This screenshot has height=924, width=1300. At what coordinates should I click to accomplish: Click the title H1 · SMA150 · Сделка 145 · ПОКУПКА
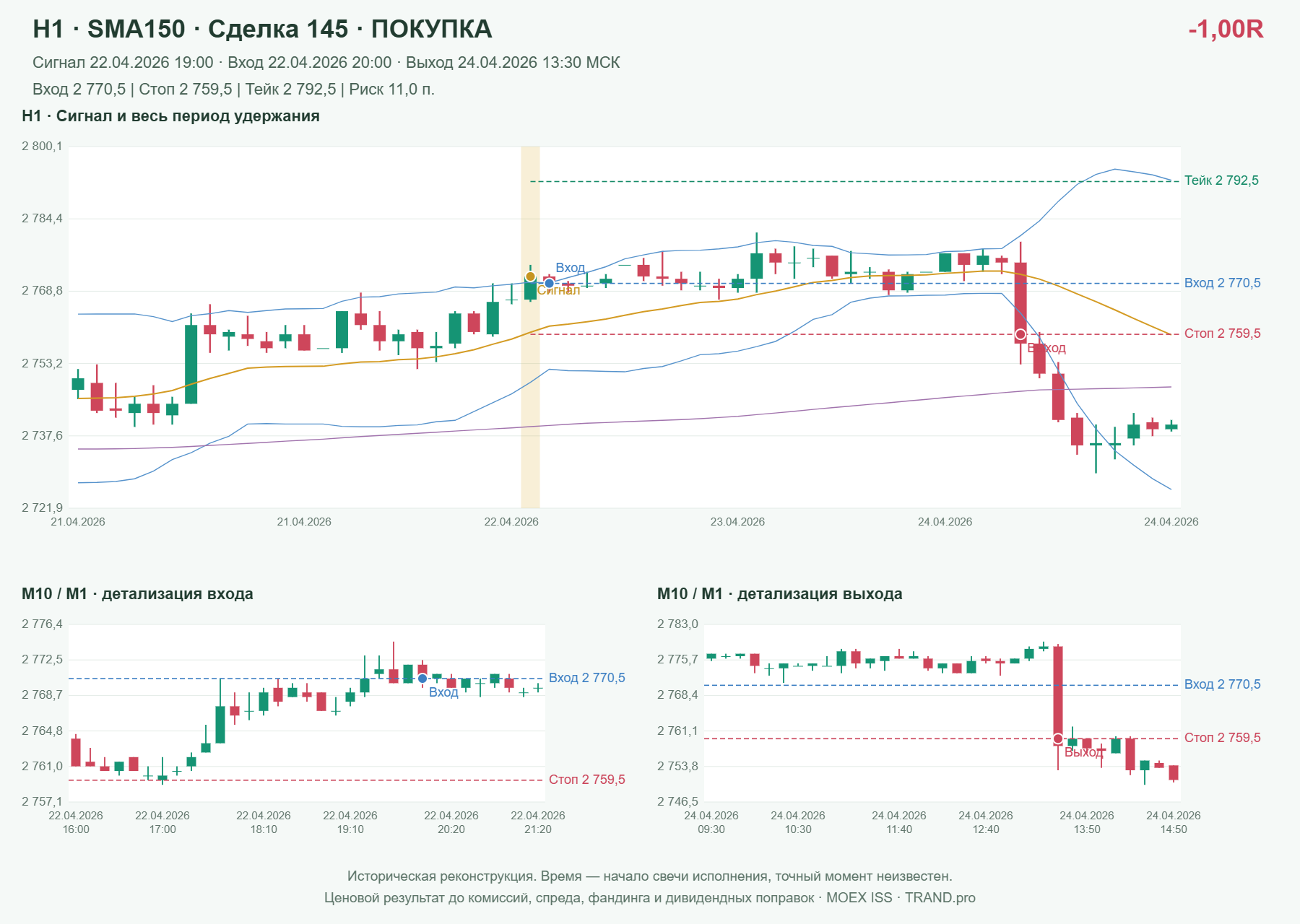[262, 29]
